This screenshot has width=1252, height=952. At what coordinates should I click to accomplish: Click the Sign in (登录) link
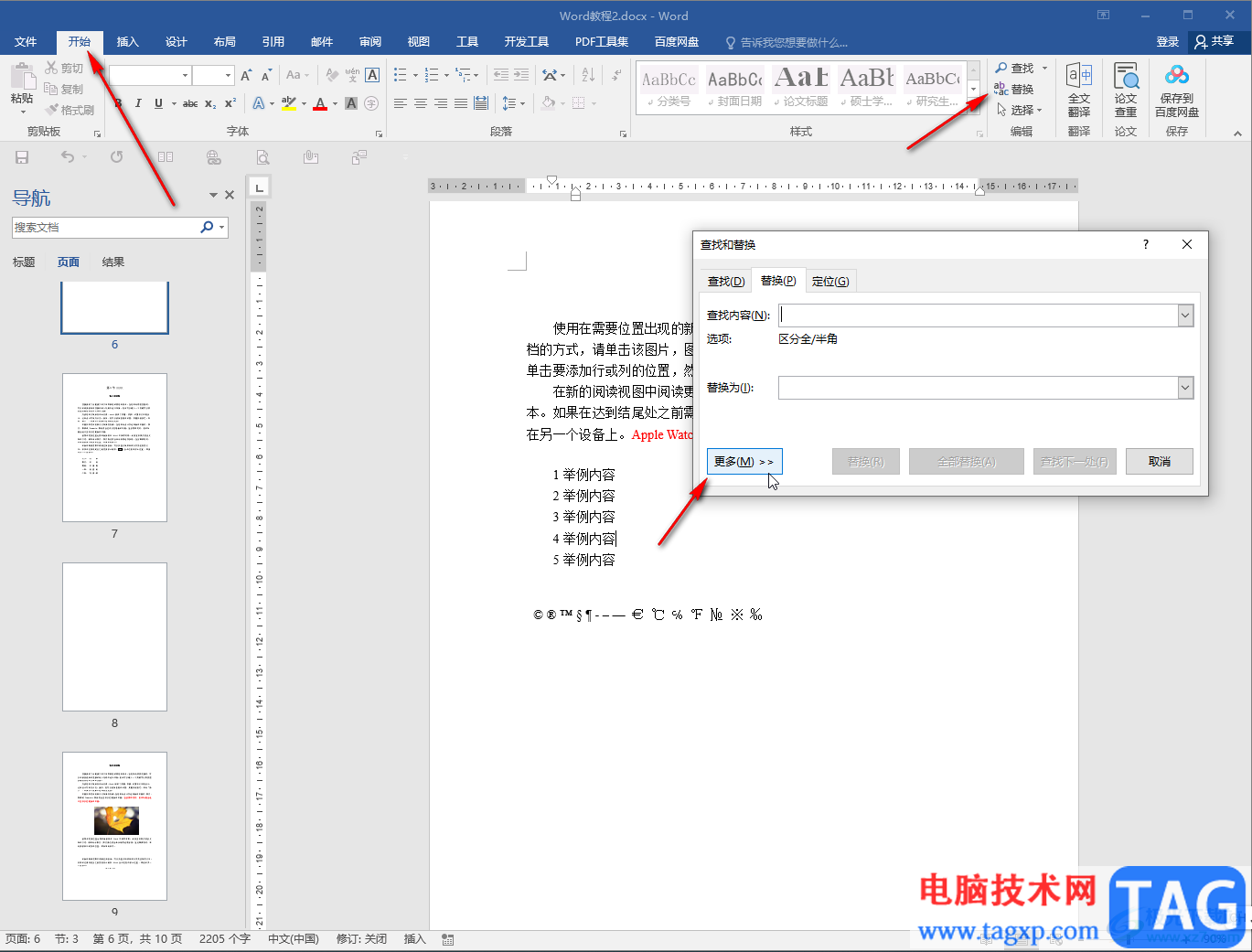point(1168,42)
